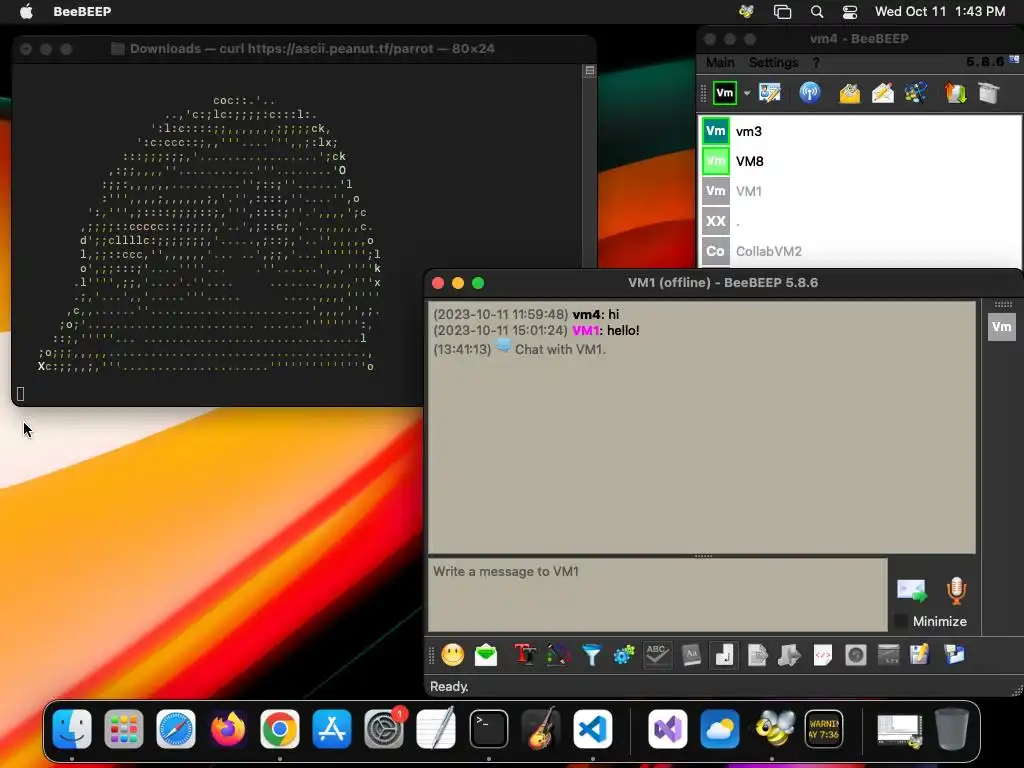Screen dimensions: 1024x768
Task: Click the yellow open-envelope message icon
Action: [850, 93]
